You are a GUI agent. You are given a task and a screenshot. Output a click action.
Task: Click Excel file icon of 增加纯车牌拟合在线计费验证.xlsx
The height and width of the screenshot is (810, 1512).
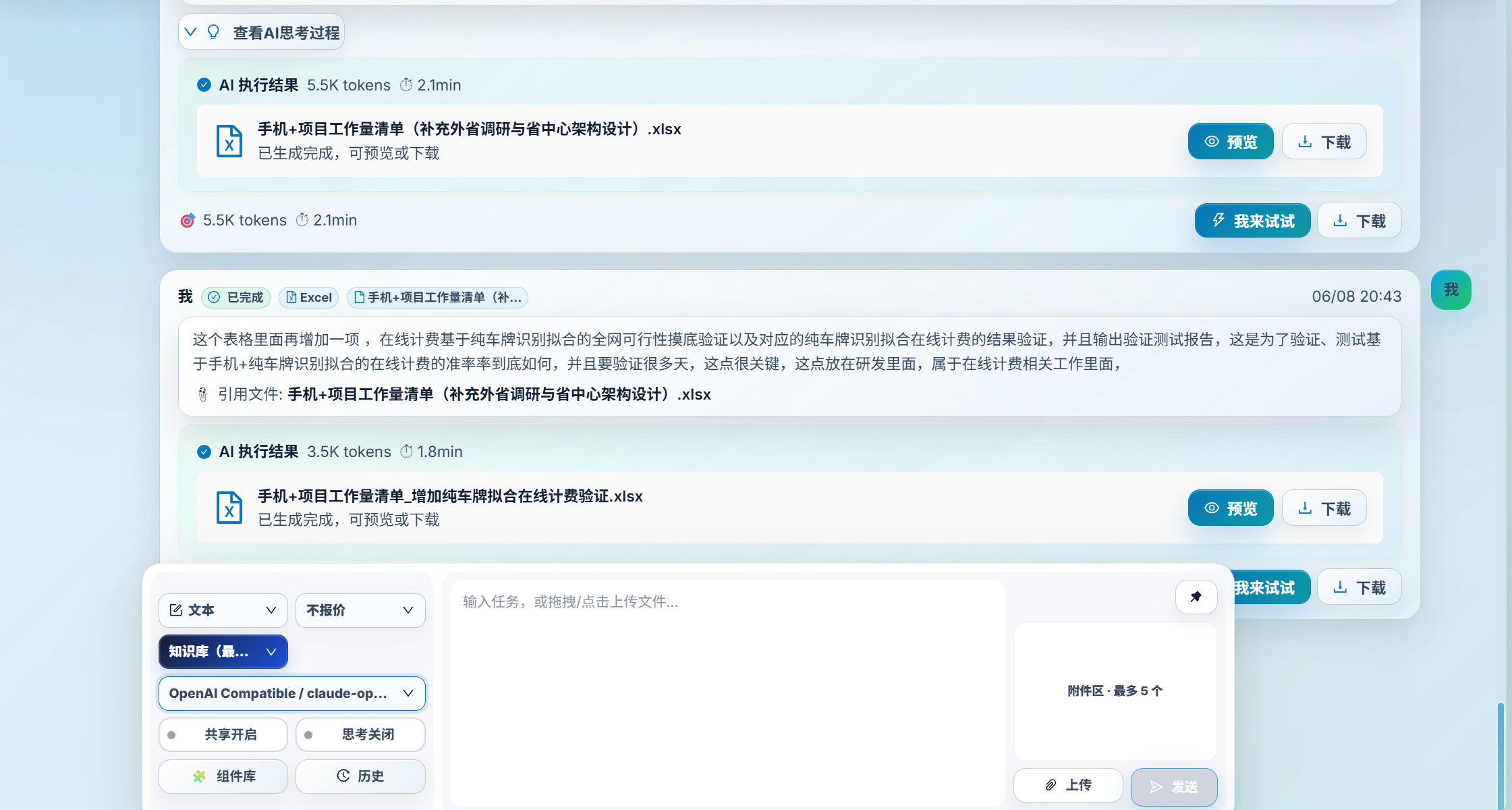click(229, 508)
